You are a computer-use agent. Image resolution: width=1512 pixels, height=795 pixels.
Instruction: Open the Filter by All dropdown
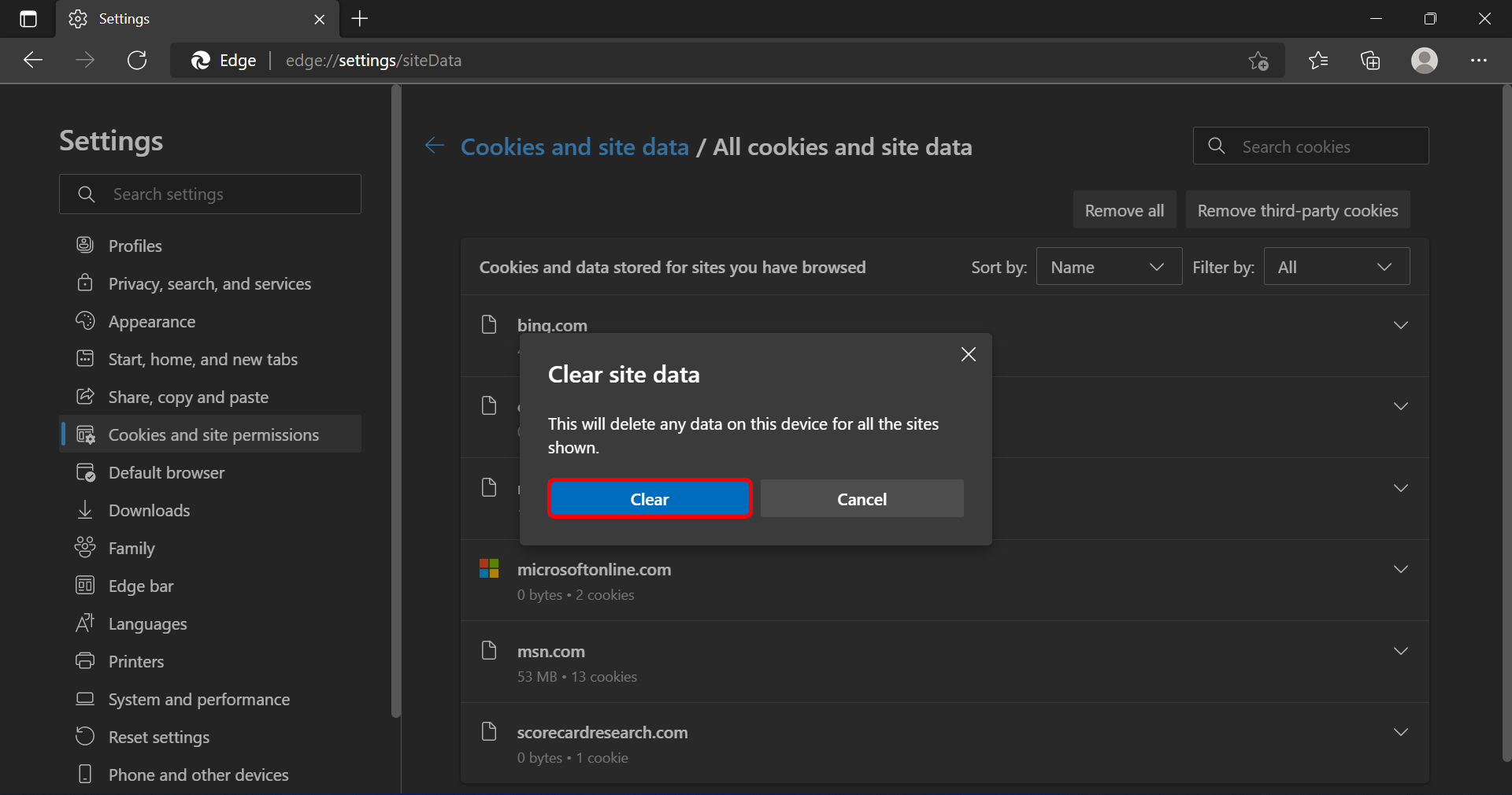tap(1336, 267)
